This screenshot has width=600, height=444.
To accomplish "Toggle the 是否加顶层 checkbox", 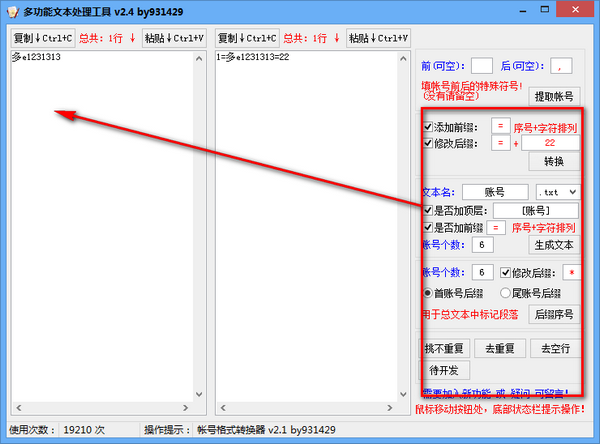I will pos(429,211).
